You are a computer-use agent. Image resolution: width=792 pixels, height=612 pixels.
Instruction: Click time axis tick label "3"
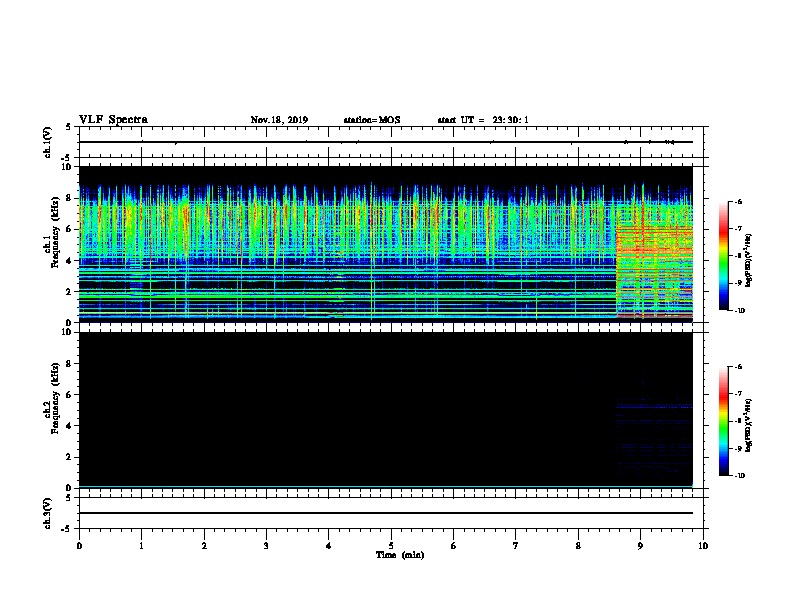[x=266, y=545]
